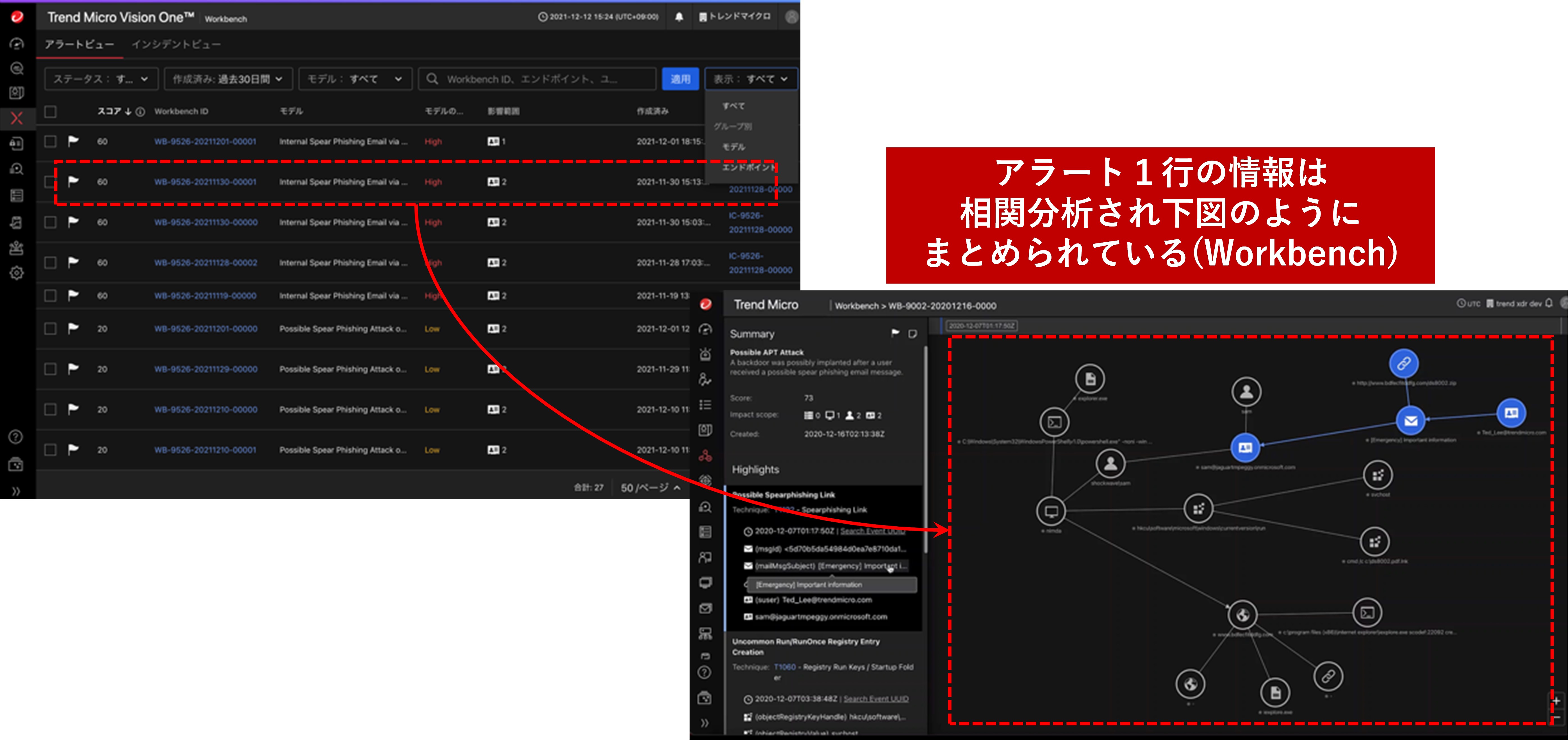Select the blue link node in the graph

point(1404,364)
